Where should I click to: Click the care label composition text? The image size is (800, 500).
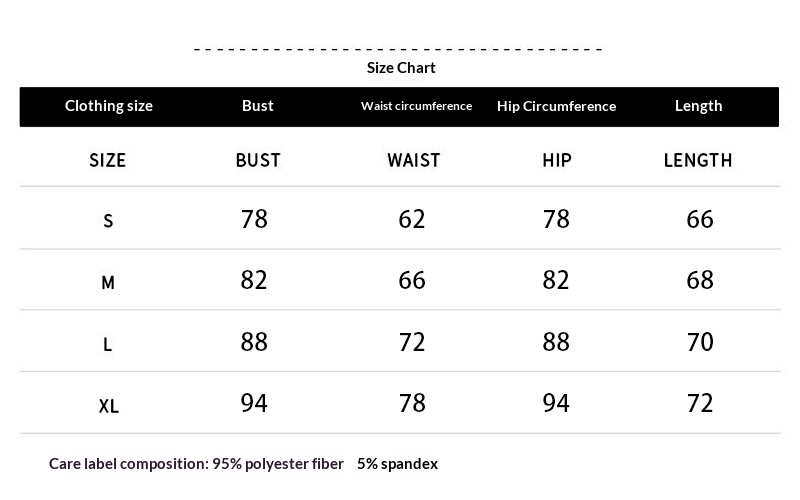tap(243, 464)
